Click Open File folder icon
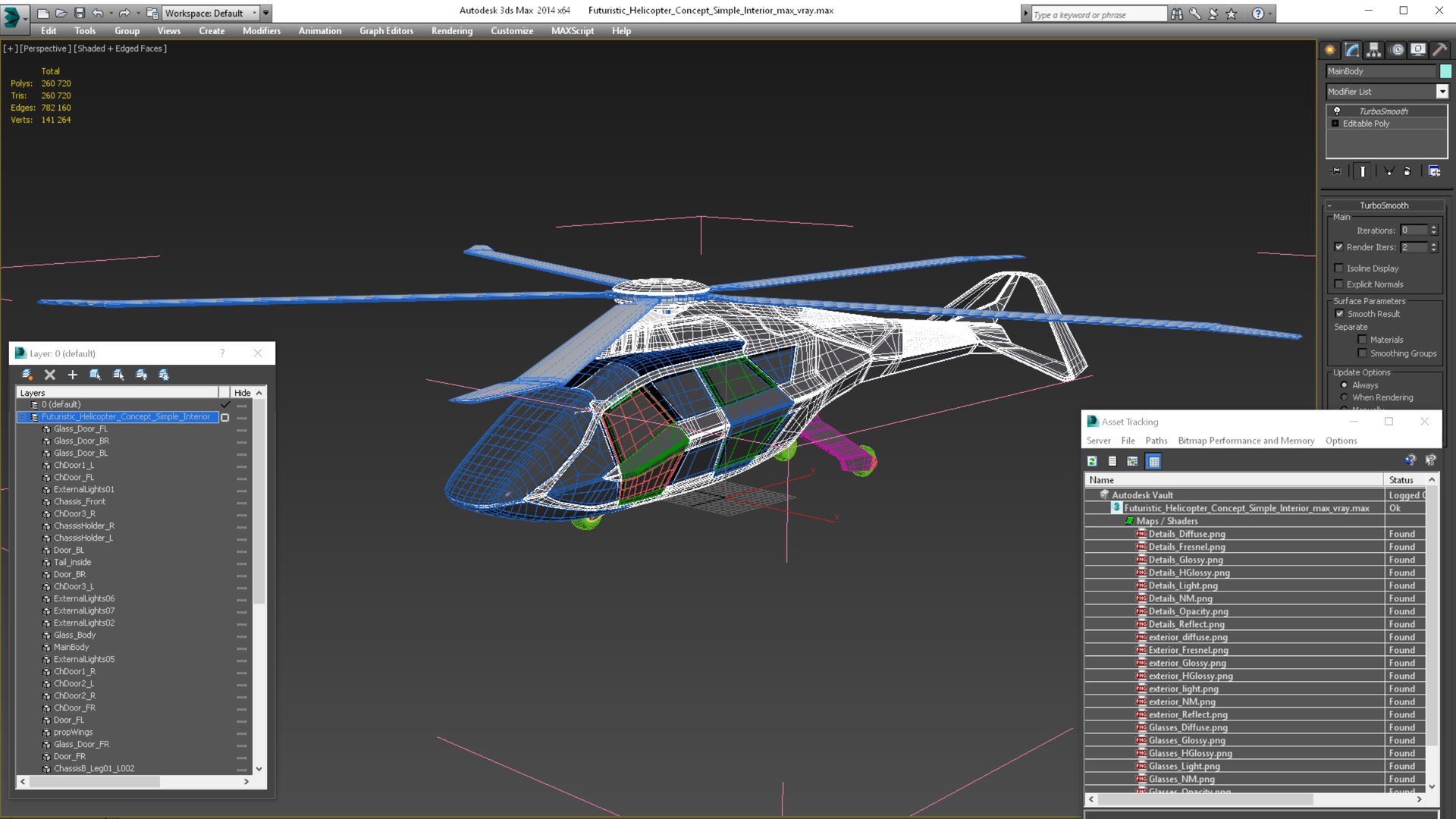This screenshot has width=1456, height=819. [x=61, y=13]
